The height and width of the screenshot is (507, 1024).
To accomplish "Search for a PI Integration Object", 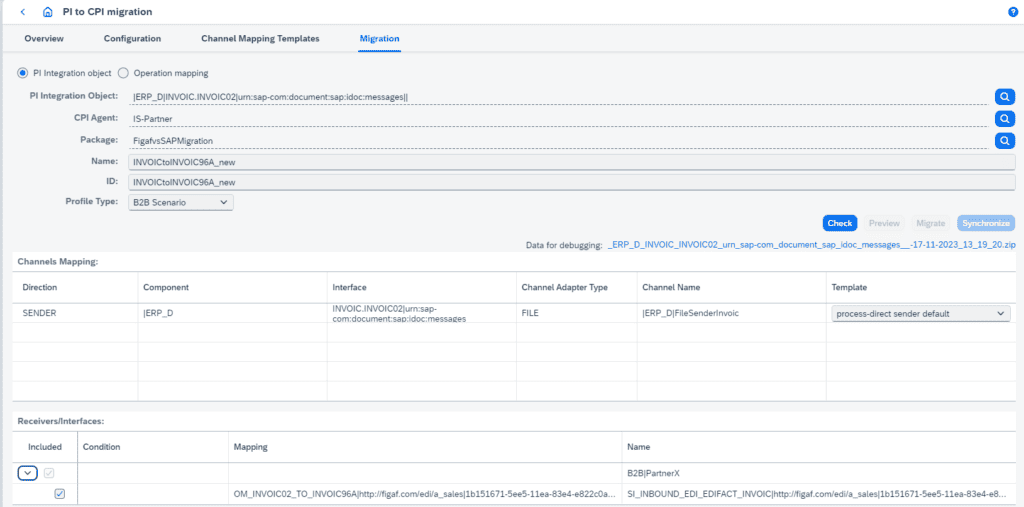I will 1004,97.
